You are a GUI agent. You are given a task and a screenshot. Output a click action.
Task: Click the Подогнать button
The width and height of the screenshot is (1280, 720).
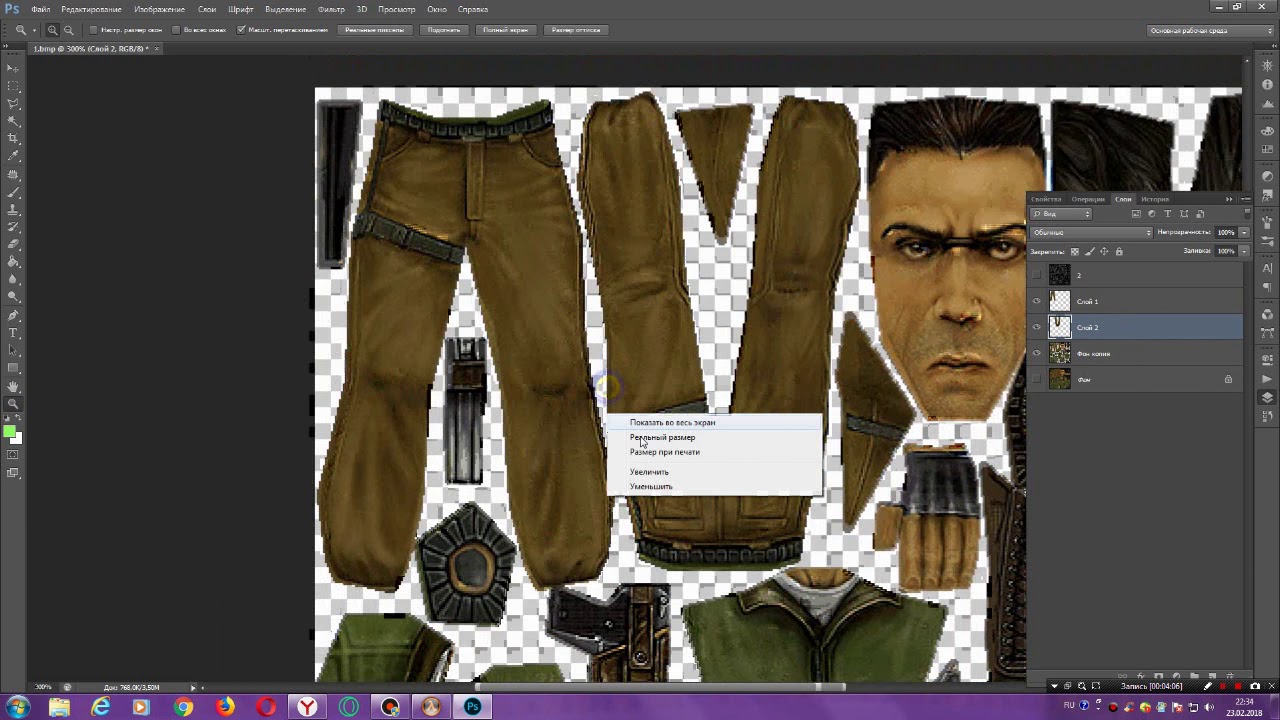point(444,30)
